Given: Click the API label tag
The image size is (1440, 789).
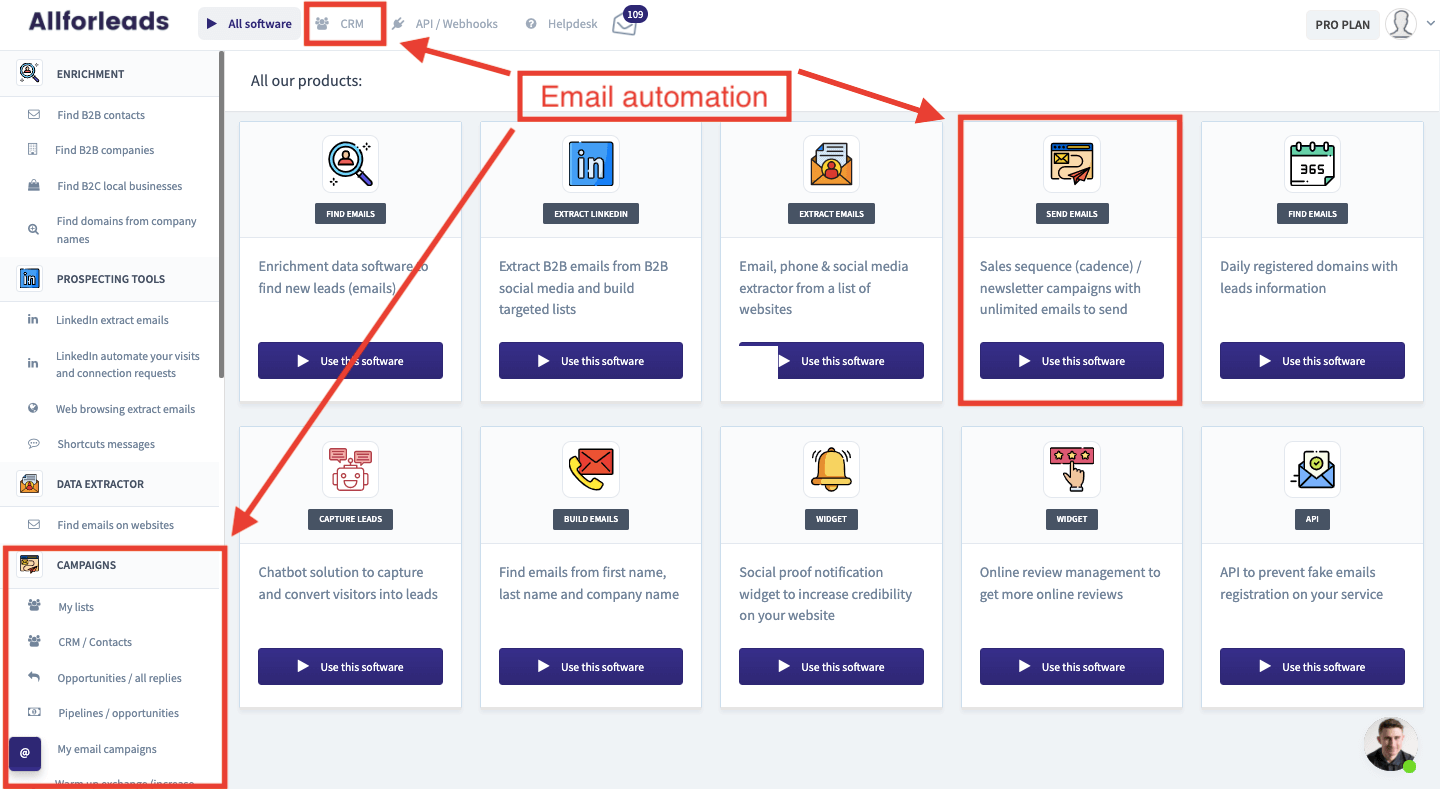Looking at the screenshot, I should click(1312, 519).
